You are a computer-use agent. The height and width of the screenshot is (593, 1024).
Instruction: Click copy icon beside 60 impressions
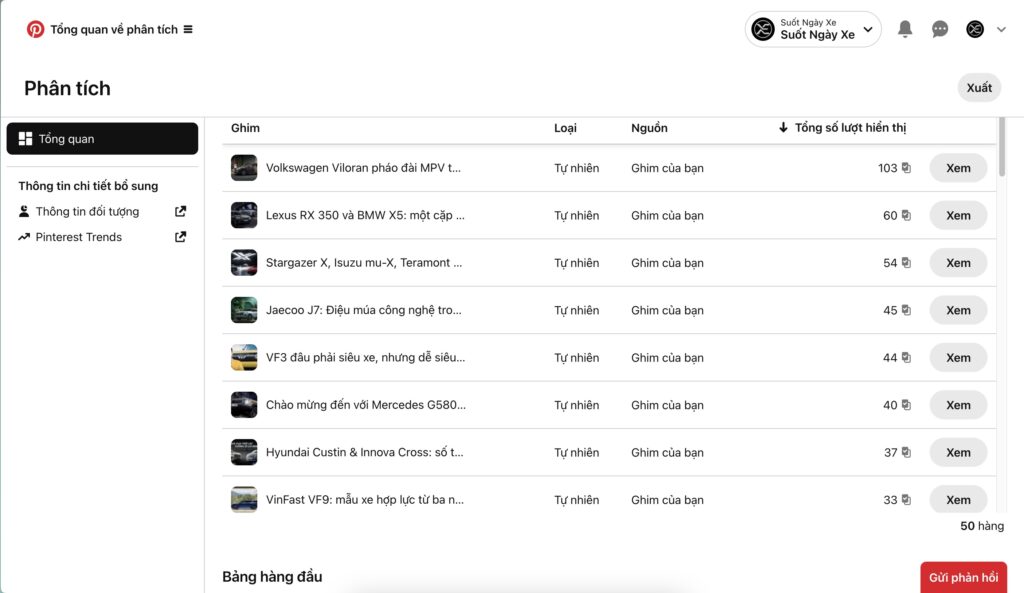(906, 215)
